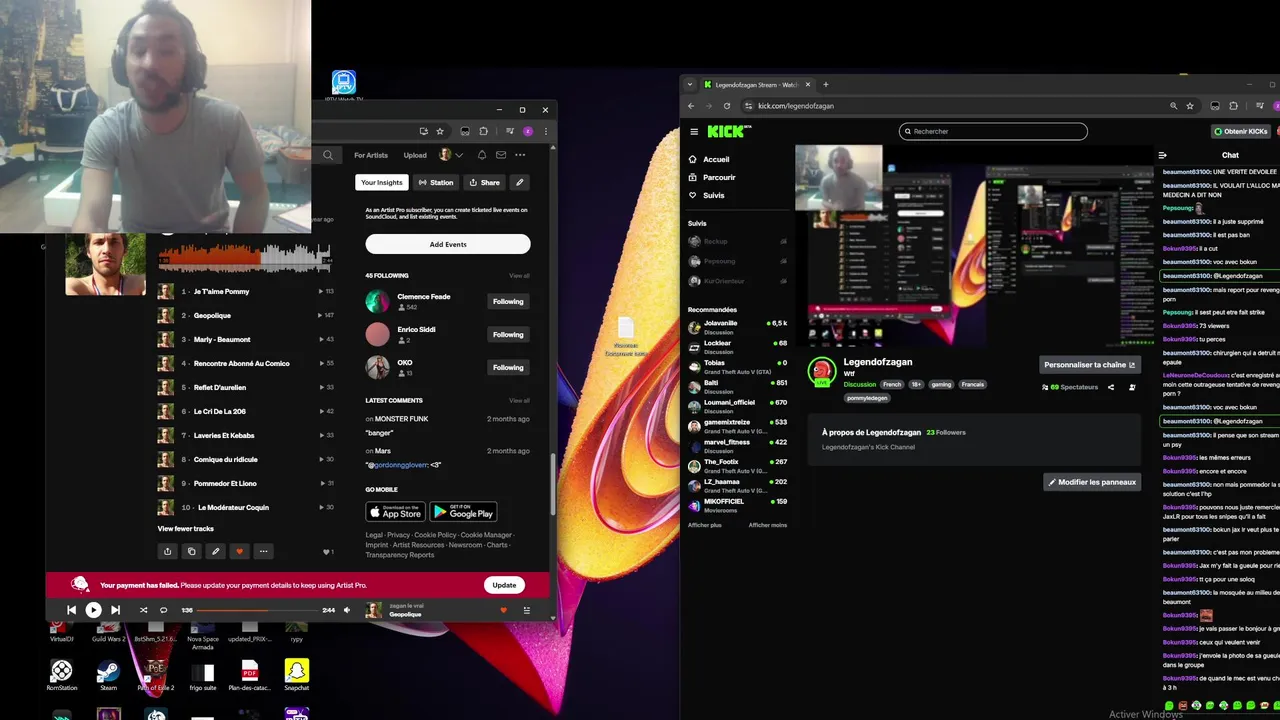Skip to next track in SoundCloud player
This screenshot has width=1280, height=720.
[x=115, y=610]
